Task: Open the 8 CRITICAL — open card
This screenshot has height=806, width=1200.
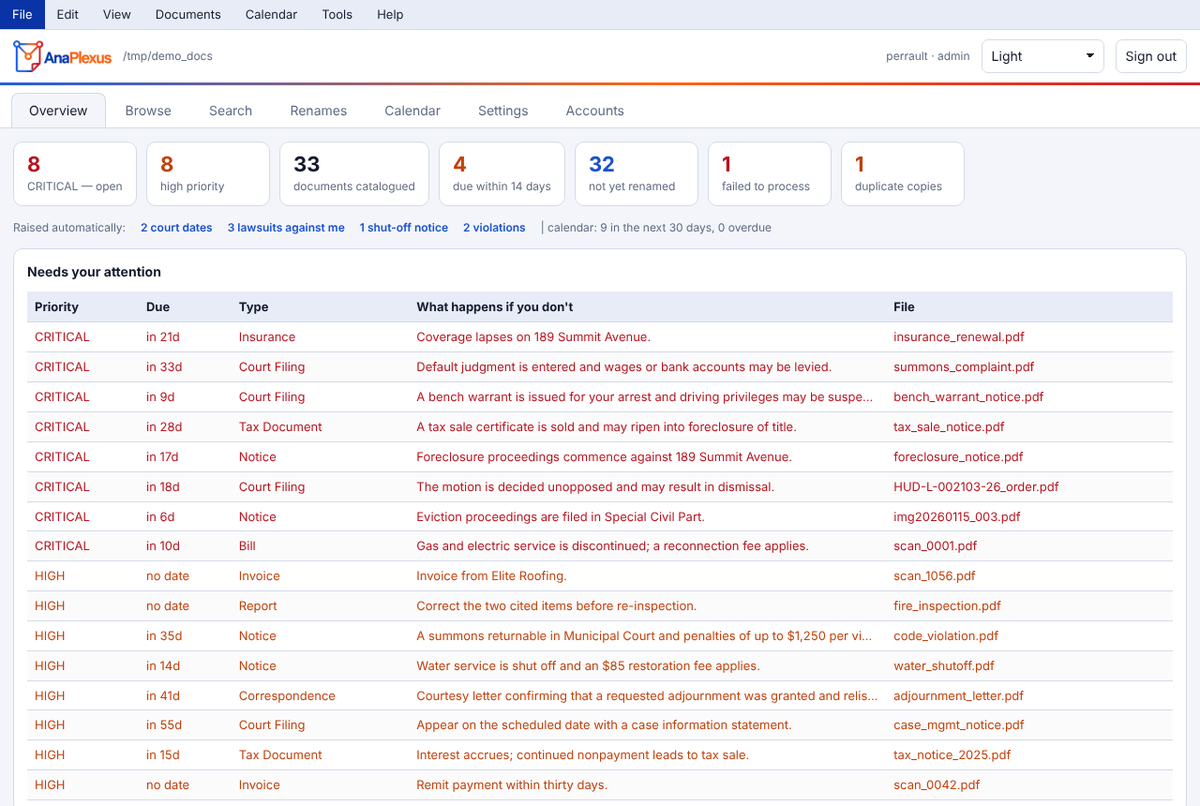Action: 75,174
